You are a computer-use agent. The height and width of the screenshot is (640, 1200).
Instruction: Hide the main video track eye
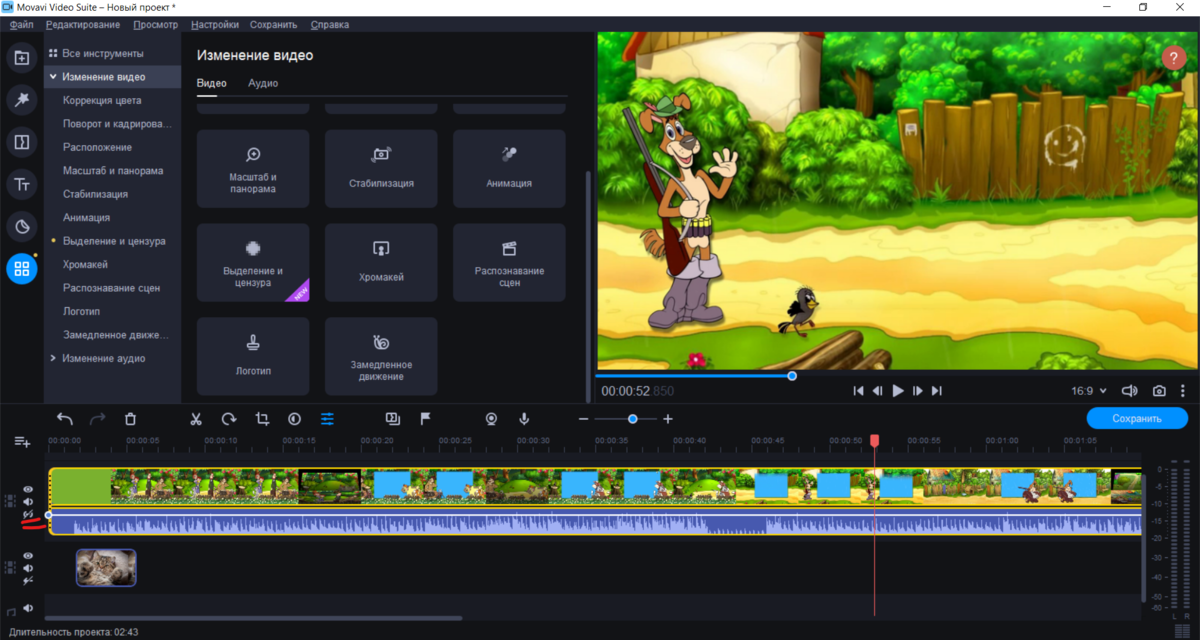click(28, 490)
